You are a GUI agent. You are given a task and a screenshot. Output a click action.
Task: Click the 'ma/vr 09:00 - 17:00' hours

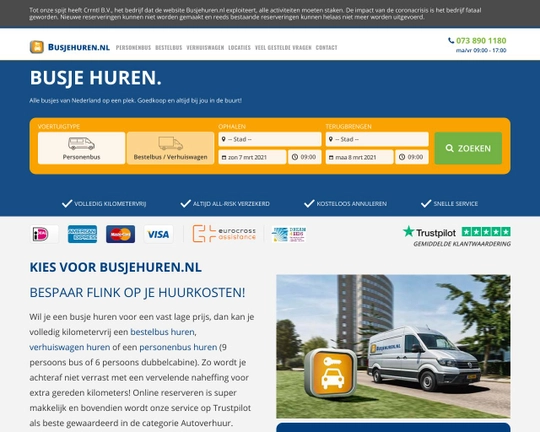click(x=481, y=50)
